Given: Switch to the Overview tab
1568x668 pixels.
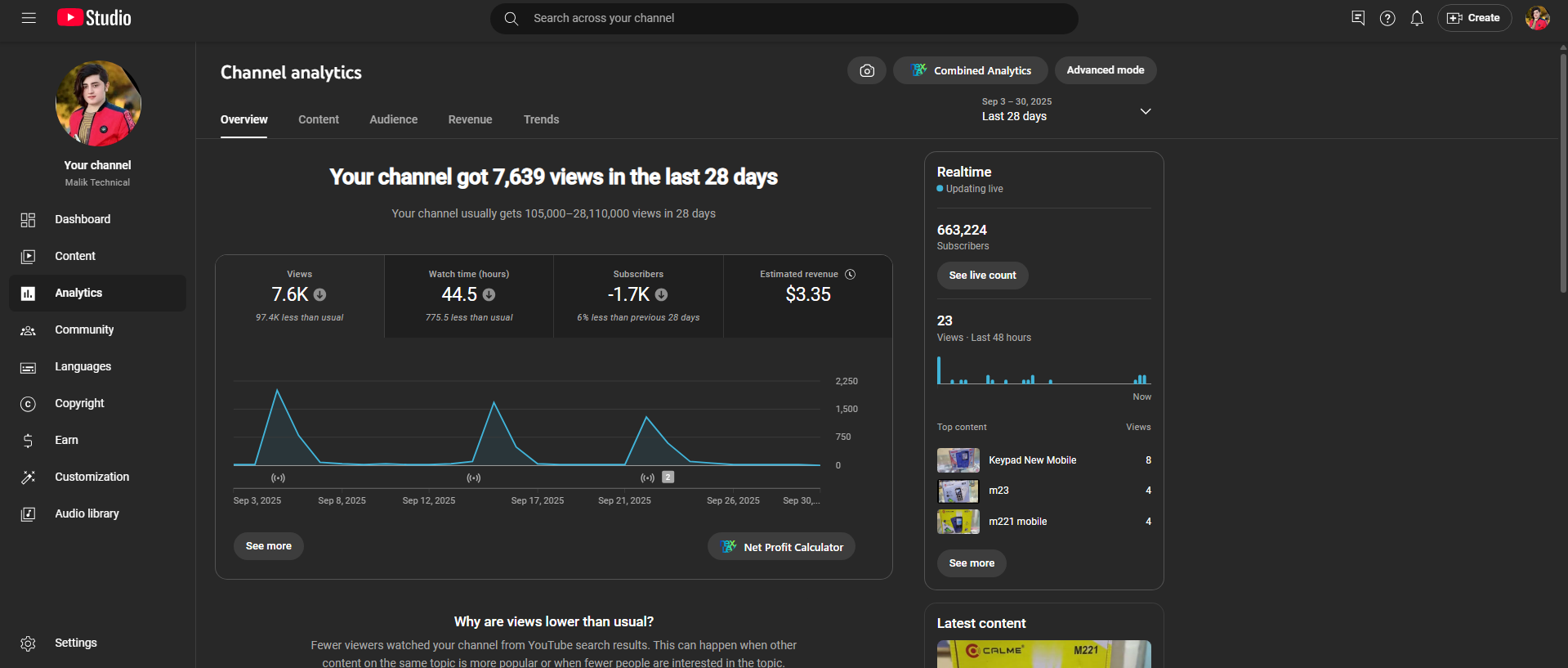Looking at the screenshot, I should pos(243,119).
